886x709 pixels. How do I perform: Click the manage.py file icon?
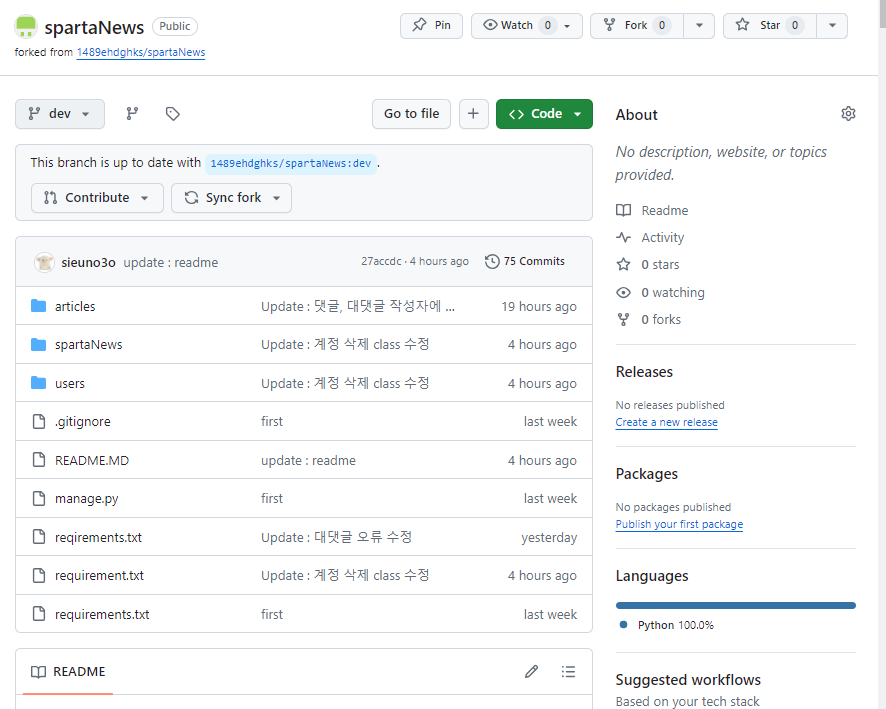(38, 498)
